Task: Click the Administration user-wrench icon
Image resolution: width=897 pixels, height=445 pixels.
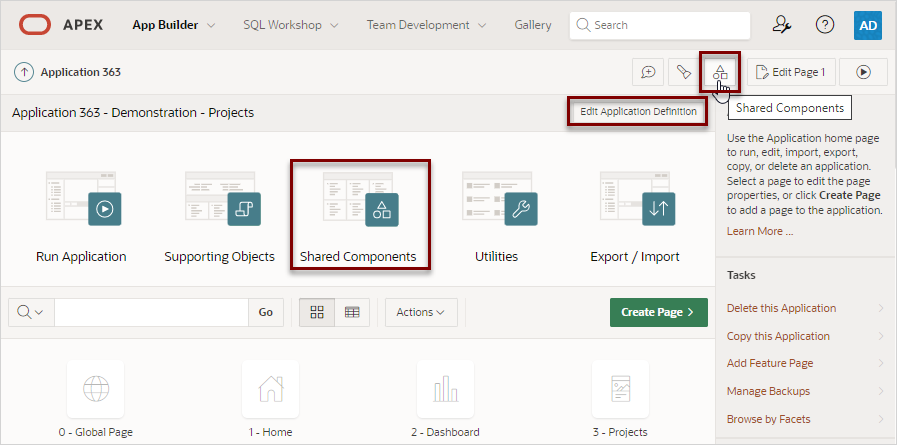Action: pos(782,25)
